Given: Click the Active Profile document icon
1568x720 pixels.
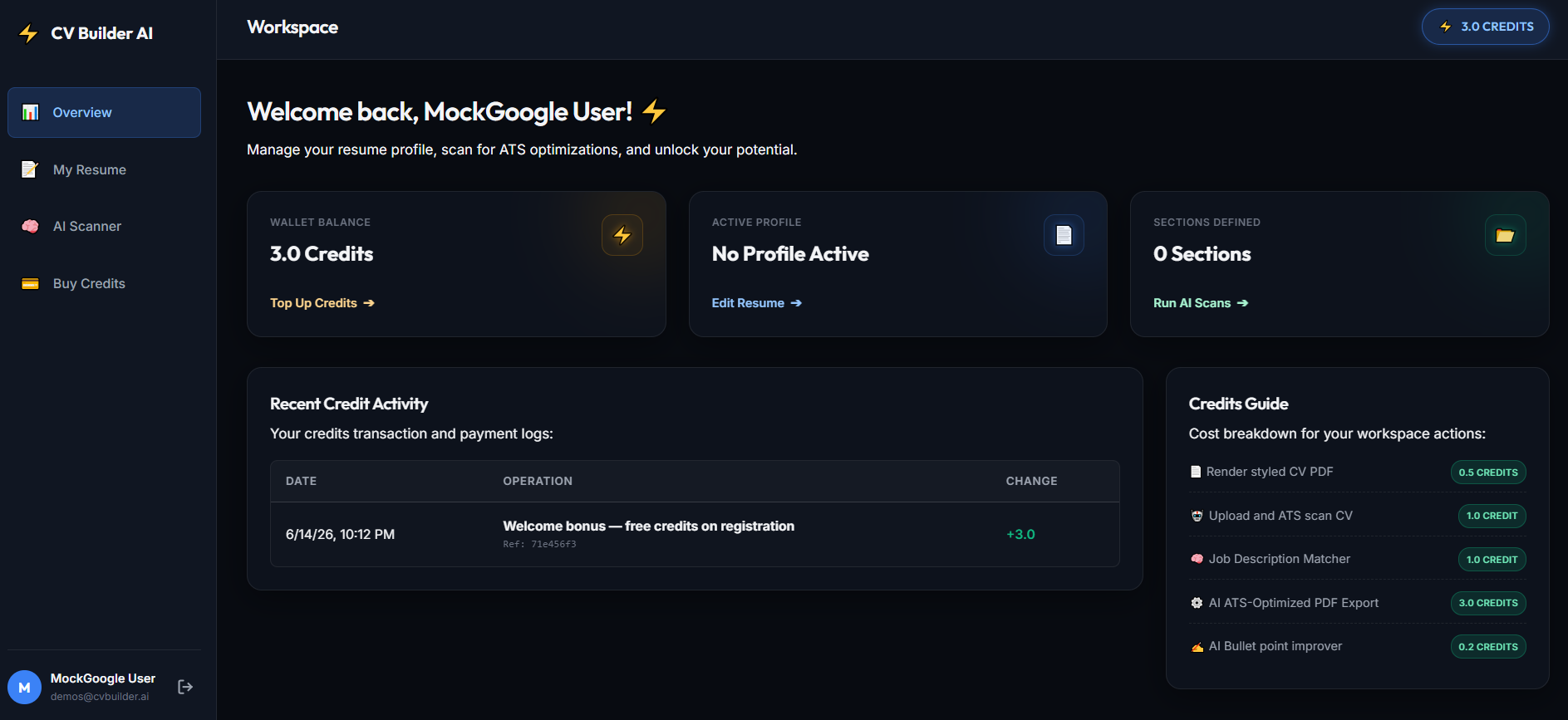Looking at the screenshot, I should pyautogui.click(x=1064, y=235).
